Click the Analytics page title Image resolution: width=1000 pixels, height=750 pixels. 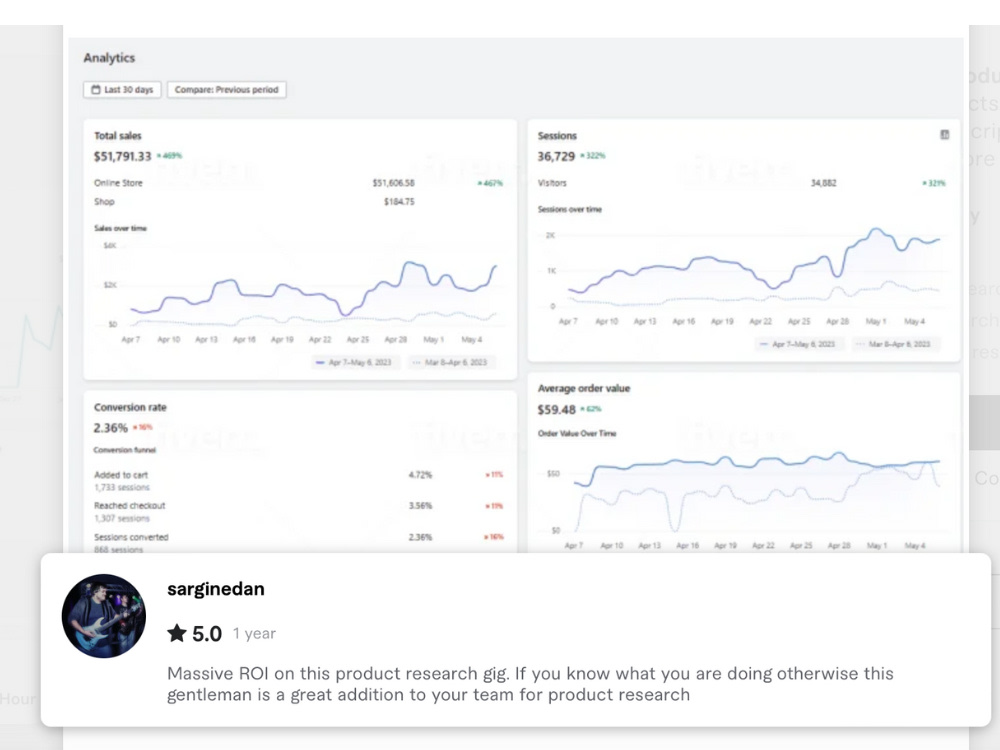click(x=109, y=57)
